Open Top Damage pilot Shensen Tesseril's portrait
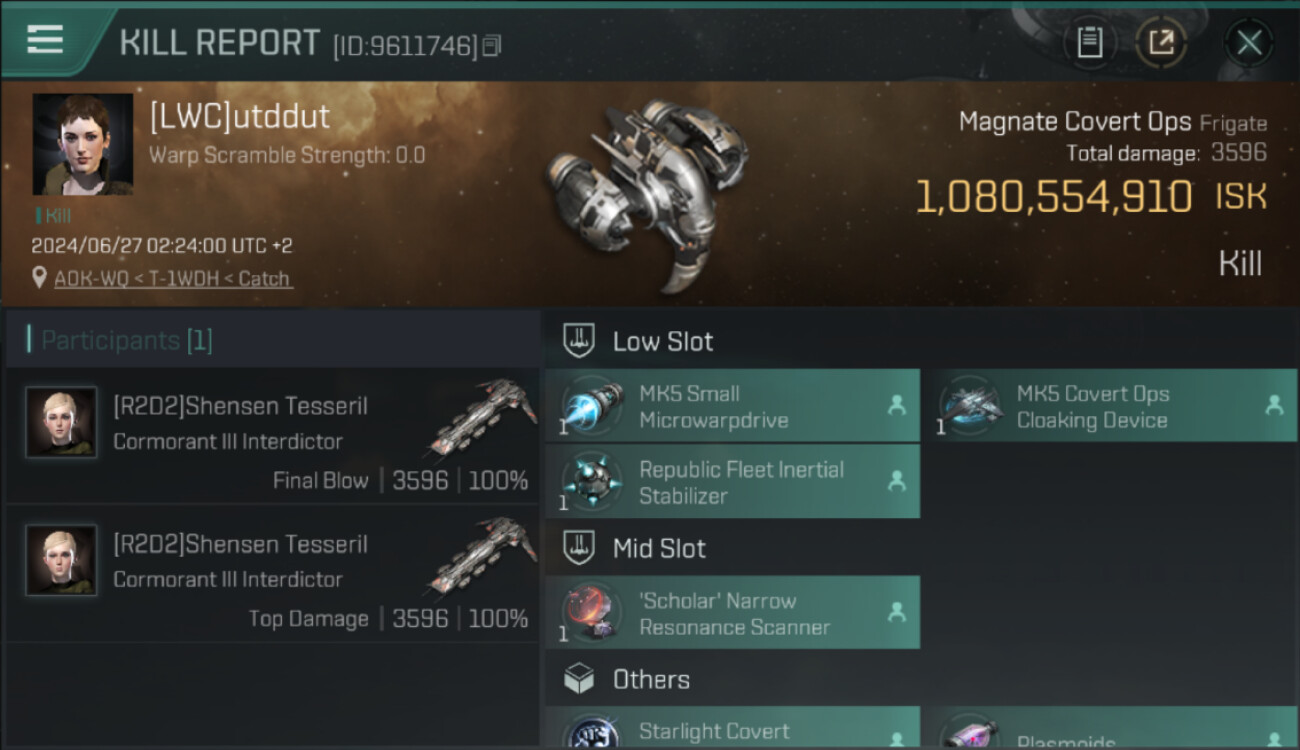This screenshot has width=1300, height=750. click(61, 560)
